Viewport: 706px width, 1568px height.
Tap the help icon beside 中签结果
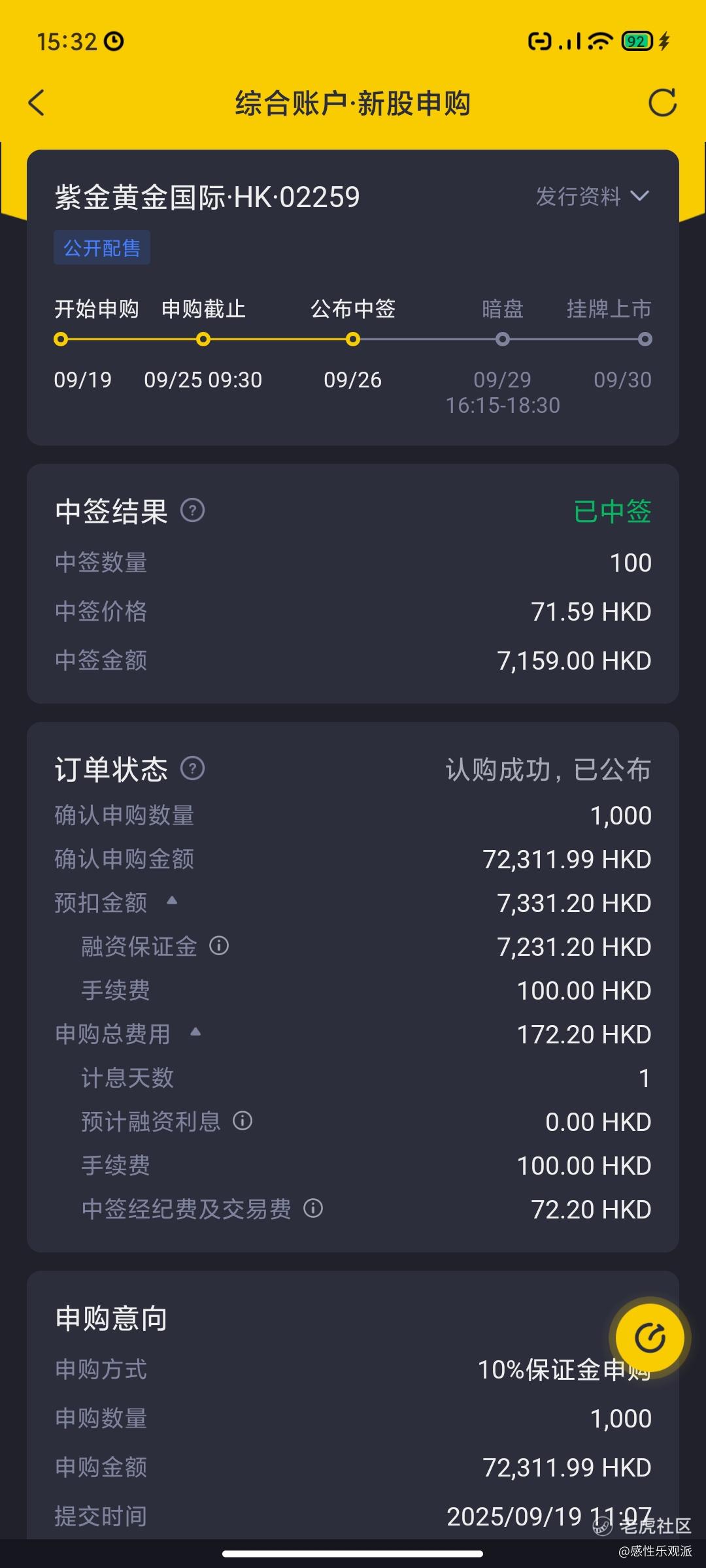(192, 510)
